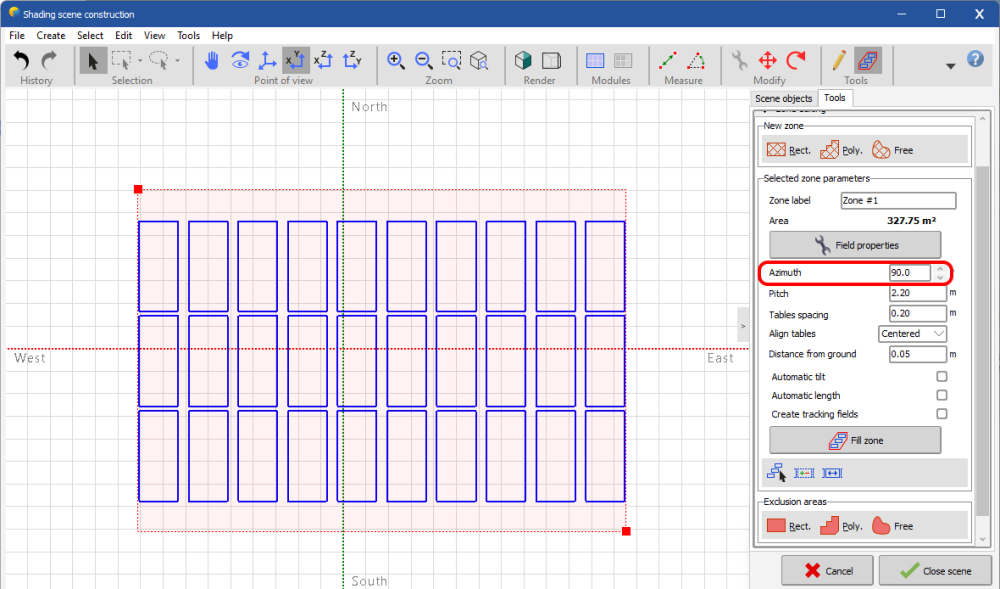Click the Rotate tool in Modify

click(x=796, y=61)
